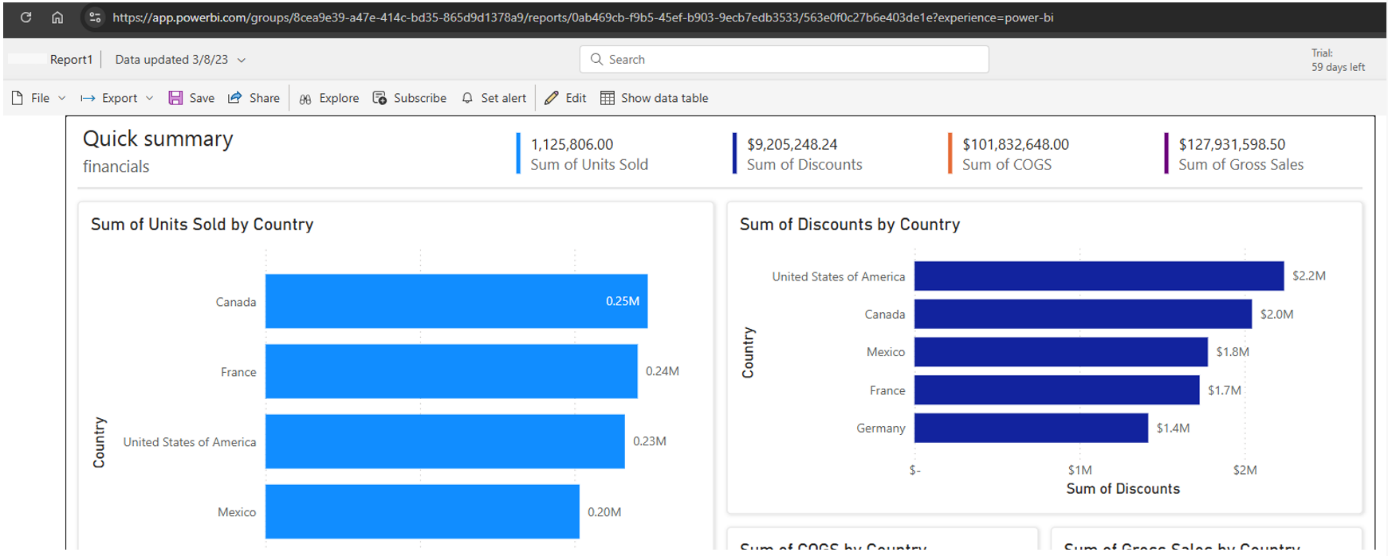This screenshot has width=1388, height=556.
Task: Go to browser home page icon
Action: 58,18
